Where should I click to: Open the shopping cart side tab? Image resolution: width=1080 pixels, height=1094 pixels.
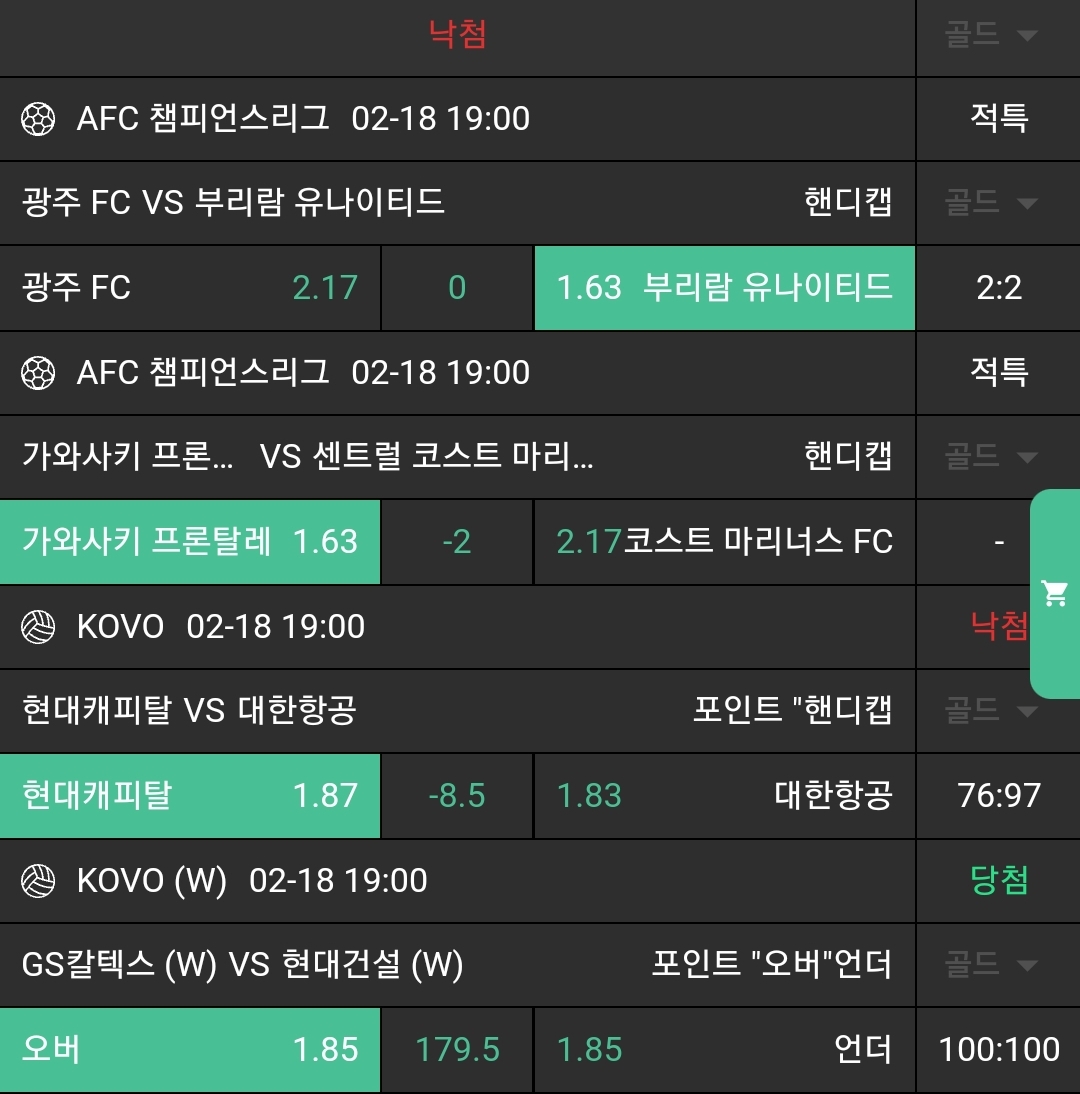[1055, 593]
